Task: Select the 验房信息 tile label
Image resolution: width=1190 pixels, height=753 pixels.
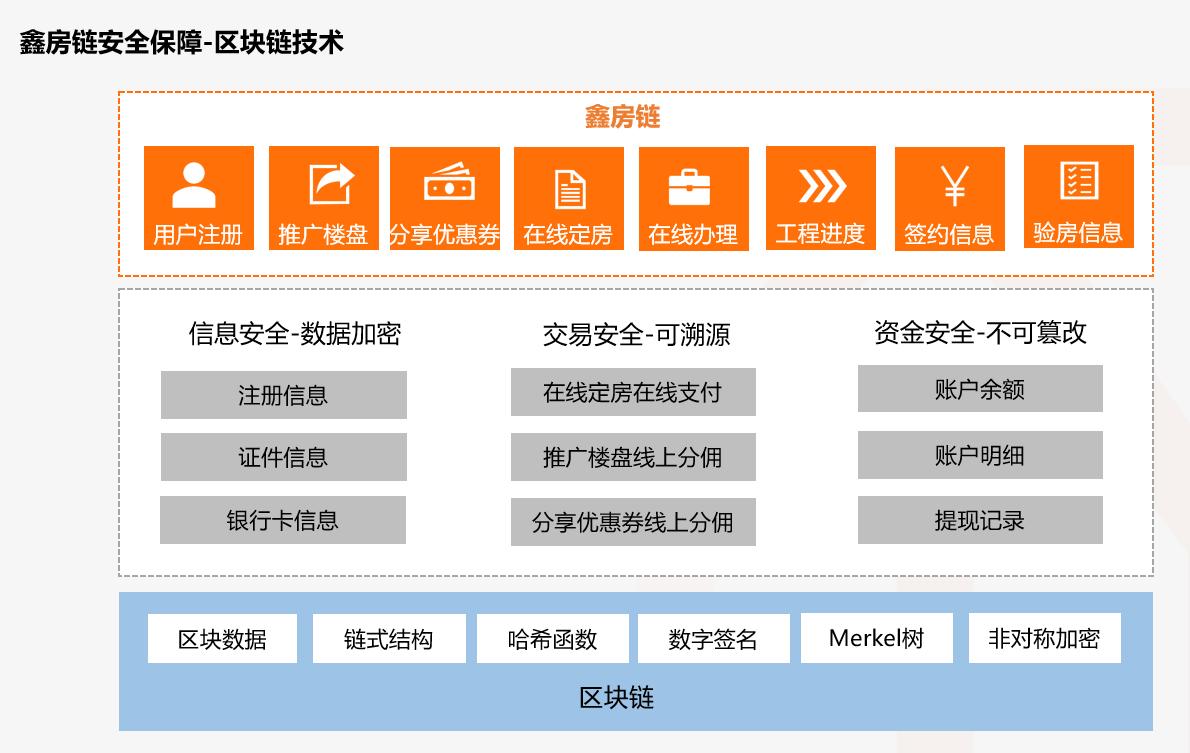Action: point(1078,232)
